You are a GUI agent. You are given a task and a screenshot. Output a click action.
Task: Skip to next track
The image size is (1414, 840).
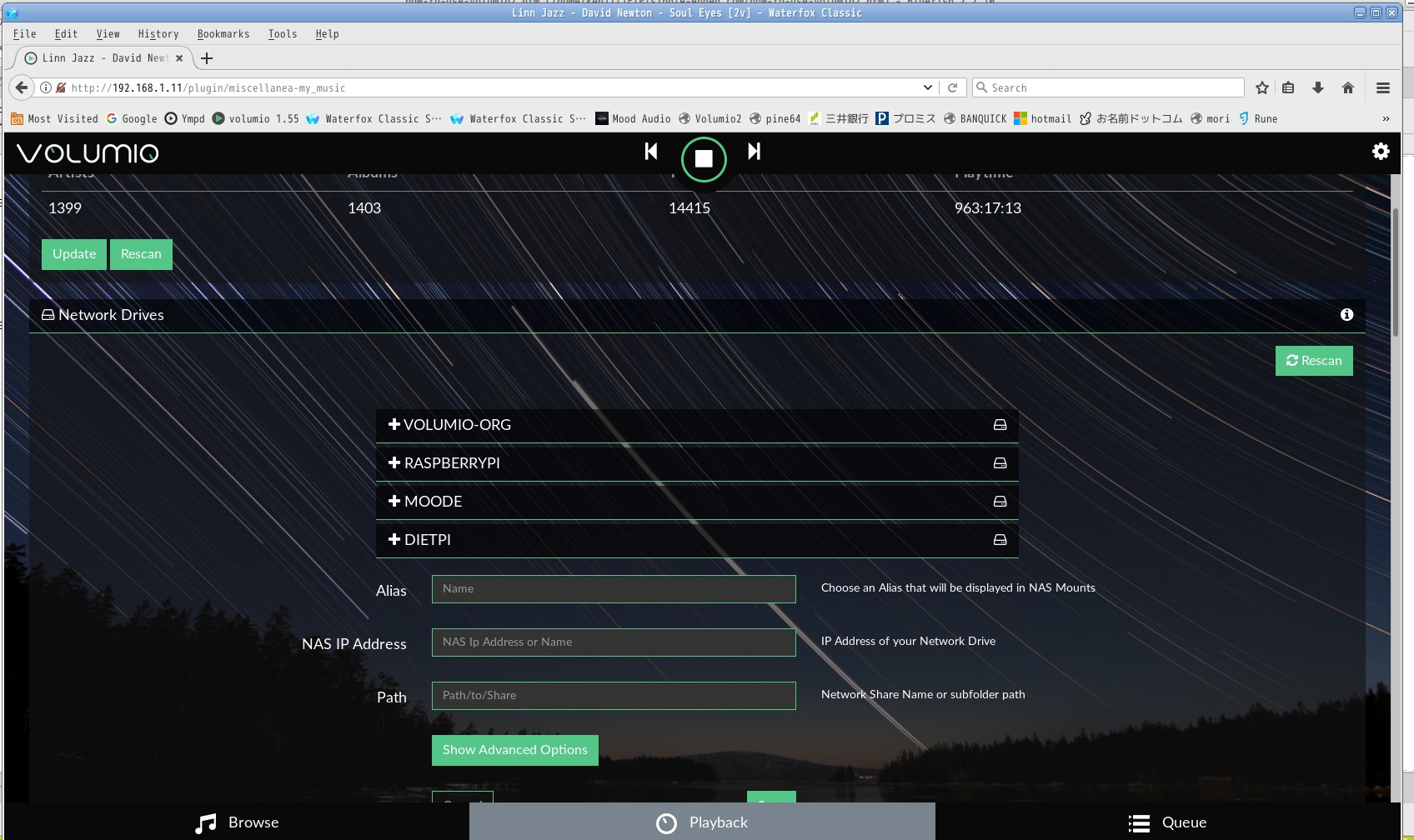[754, 152]
